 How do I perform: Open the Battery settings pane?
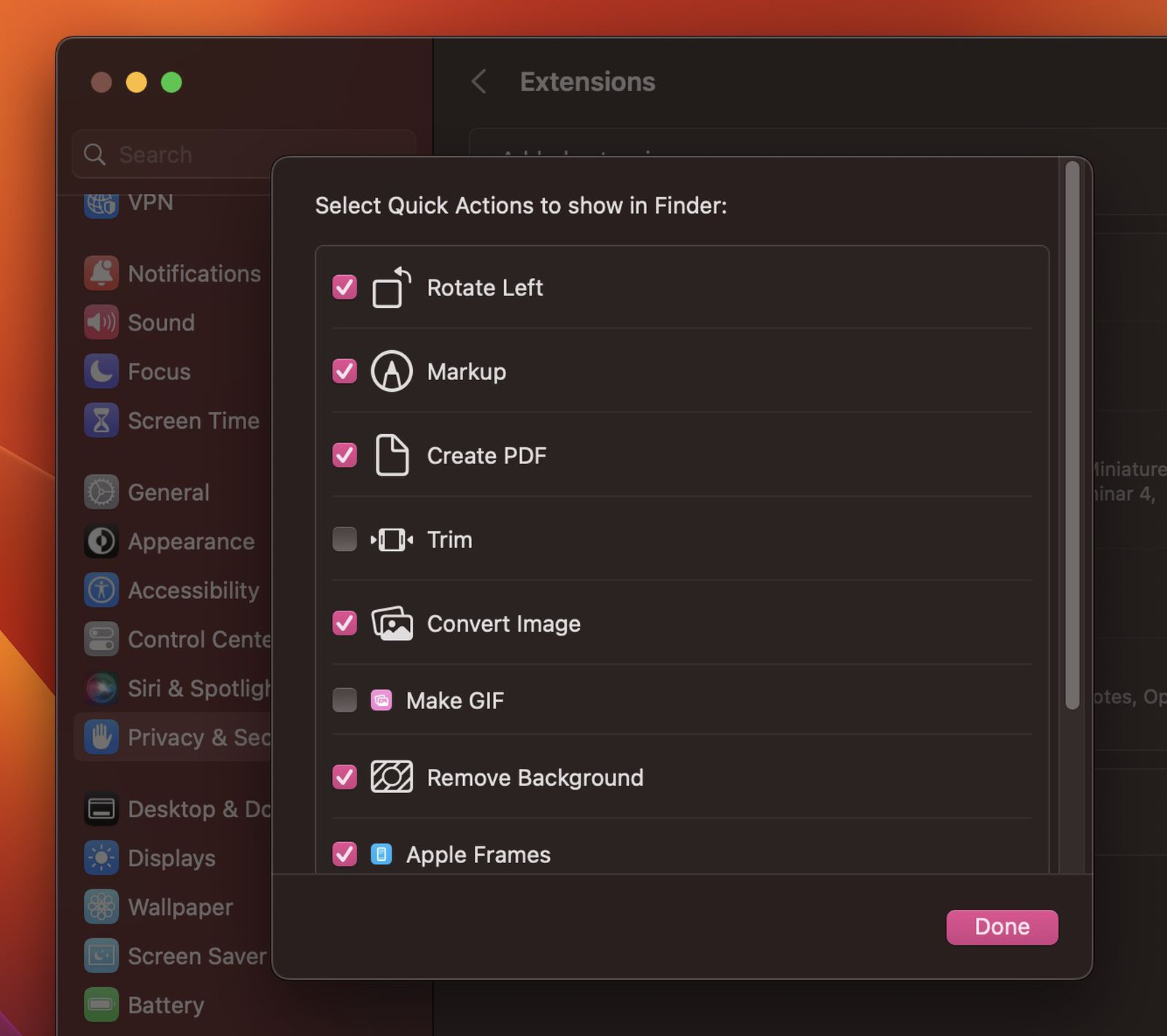[165, 1005]
